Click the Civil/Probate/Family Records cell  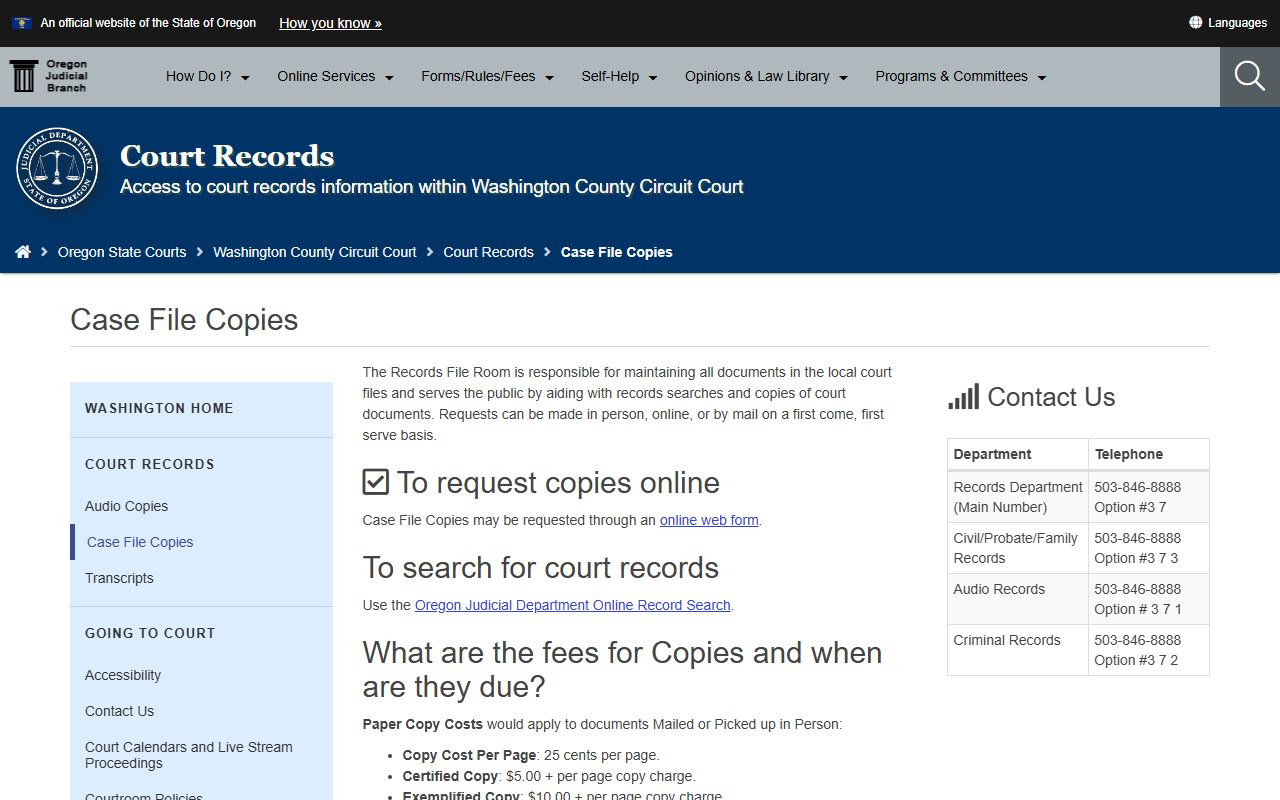click(1018, 548)
